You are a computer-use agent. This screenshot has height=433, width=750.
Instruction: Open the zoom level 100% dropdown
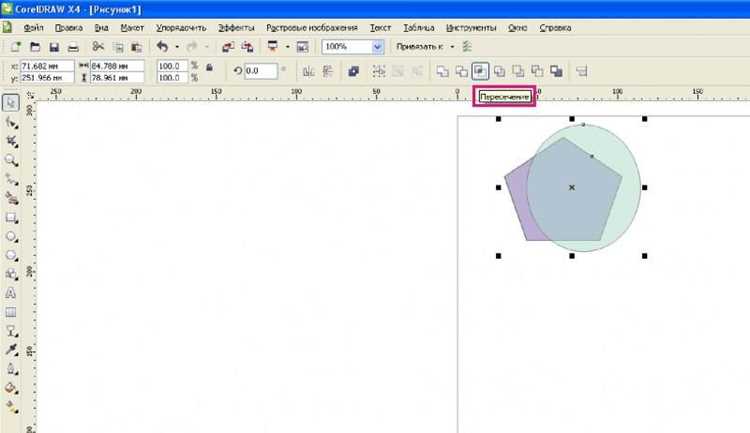click(x=377, y=47)
